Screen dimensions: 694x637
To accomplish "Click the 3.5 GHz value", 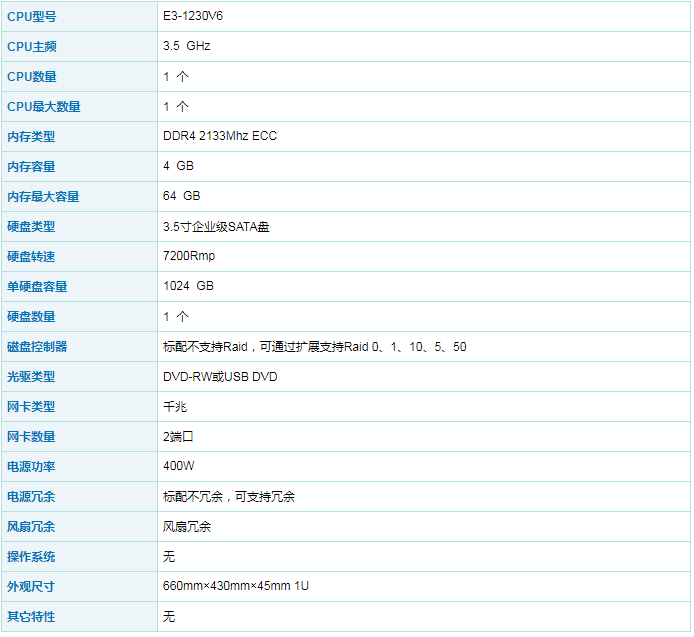I will [187, 47].
